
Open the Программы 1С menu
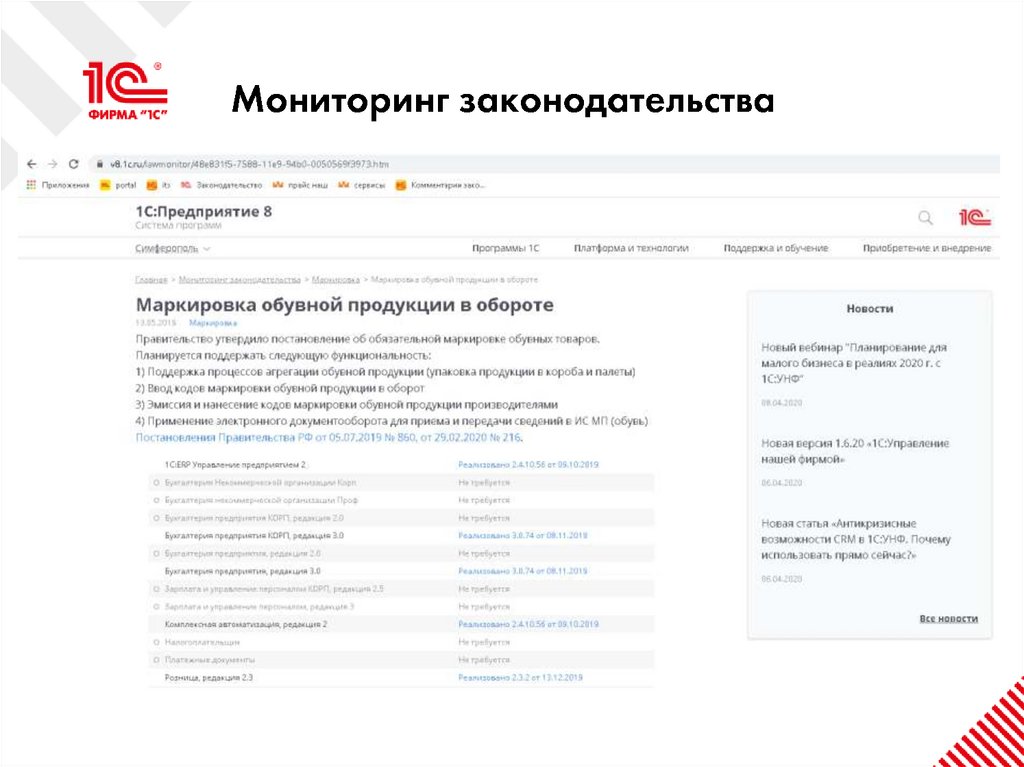(505, 248)
